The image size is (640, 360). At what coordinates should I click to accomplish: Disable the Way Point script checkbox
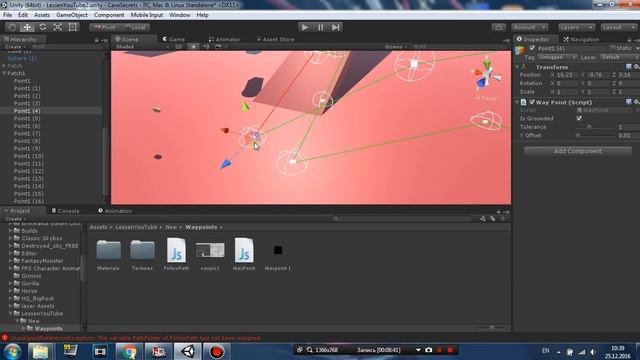(532, 102)
